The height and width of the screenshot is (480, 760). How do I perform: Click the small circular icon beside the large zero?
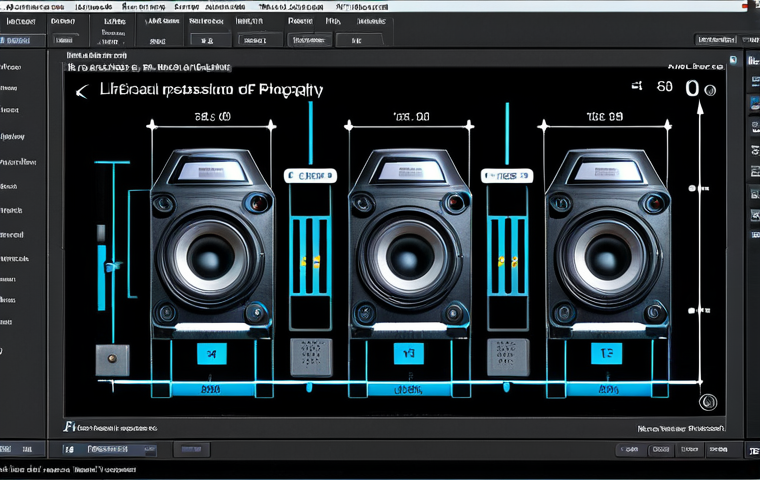click(710, 90)
